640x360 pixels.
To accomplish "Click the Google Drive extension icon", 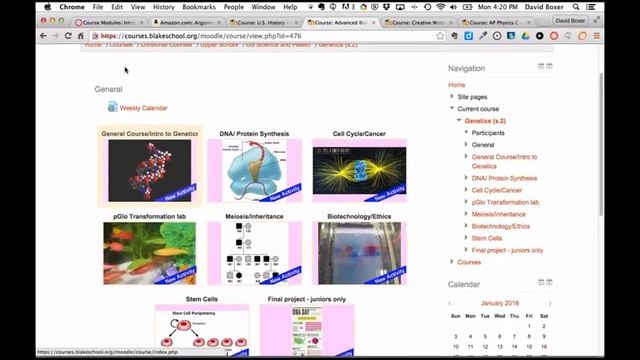I will (525, 36).
